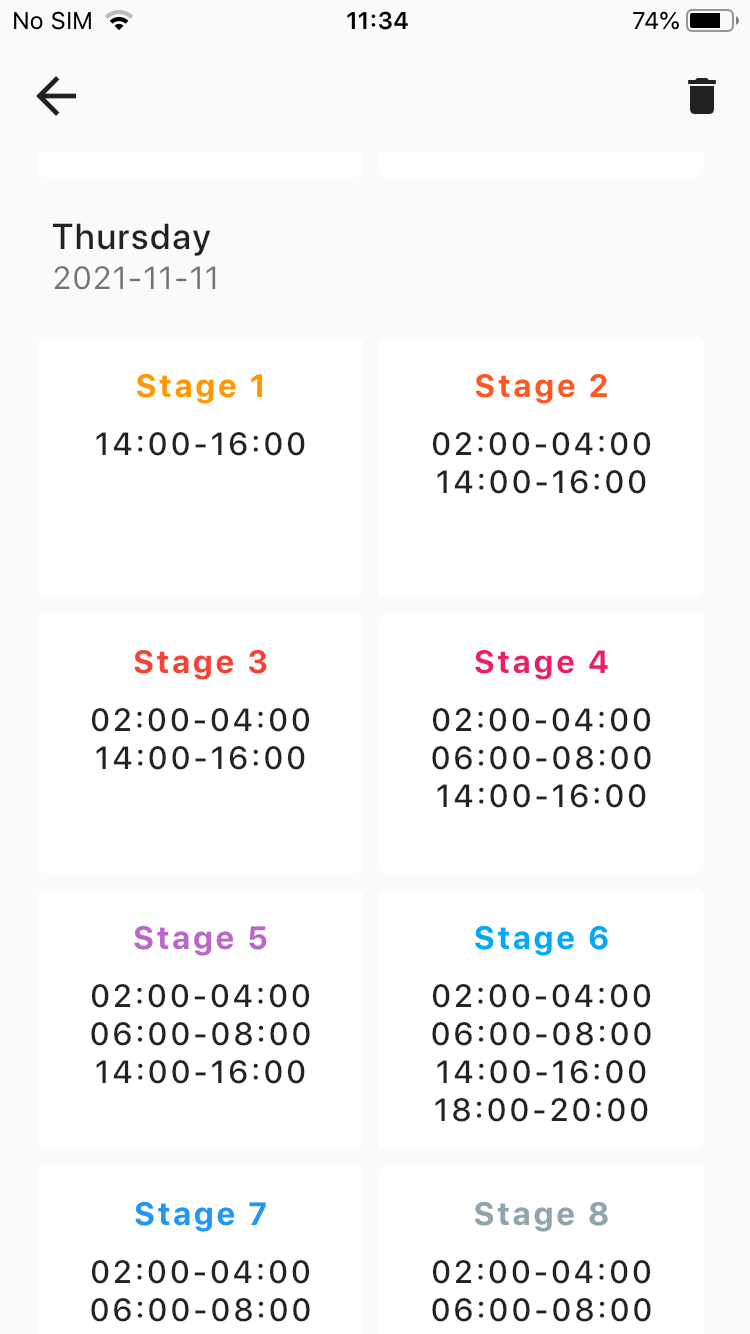Viewport: 750px width, 1334px height.
Task: Tap the Stage 6 heading
Action: coord(541,938)
